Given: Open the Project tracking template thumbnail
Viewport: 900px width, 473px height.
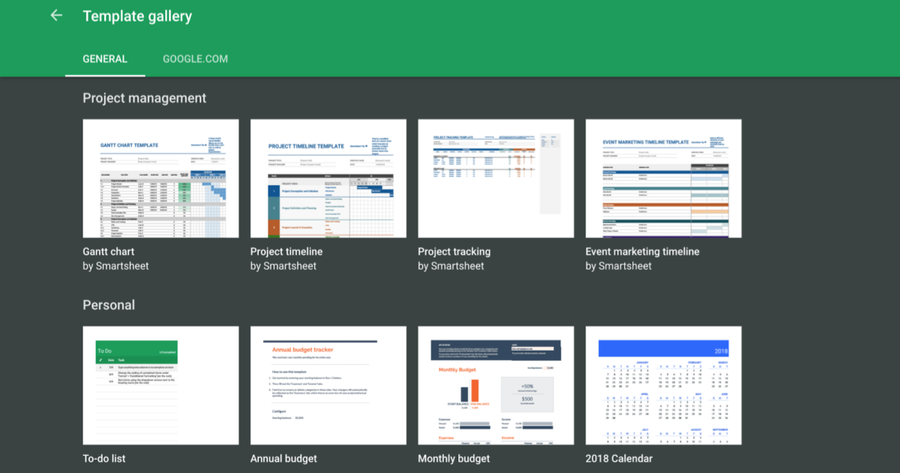Looking at the screenshot, I should coord(496,179).
